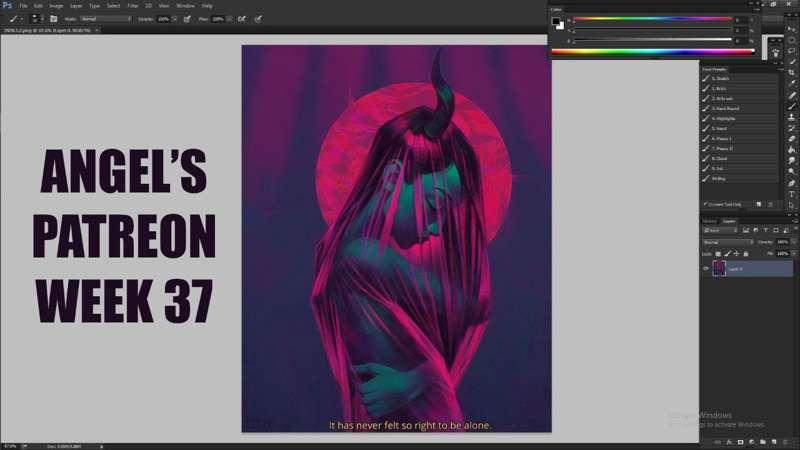Image resolution: width=800 pixels, height=450 pixels.
Task: Open the File menu
Action: point(23,6)
